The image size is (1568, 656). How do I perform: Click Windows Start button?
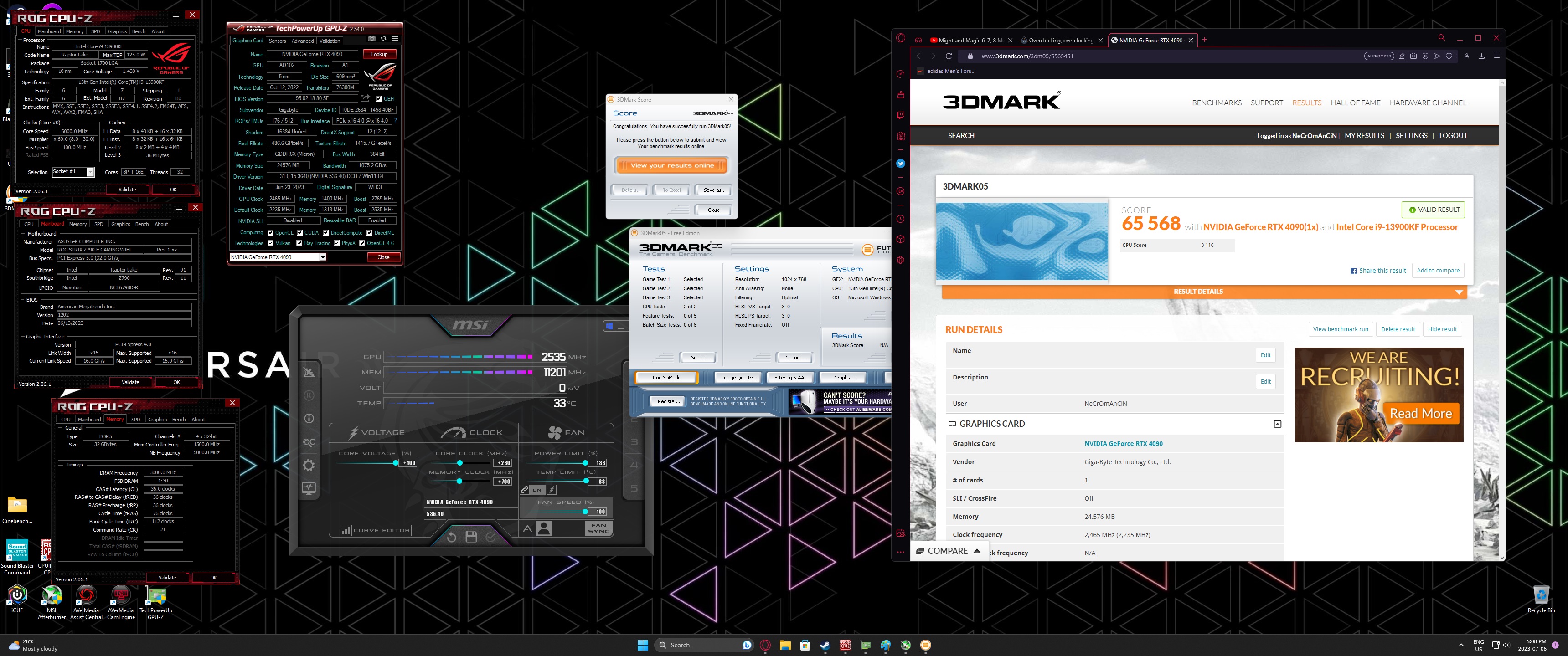pyautogui.click(x=643, y=645)
